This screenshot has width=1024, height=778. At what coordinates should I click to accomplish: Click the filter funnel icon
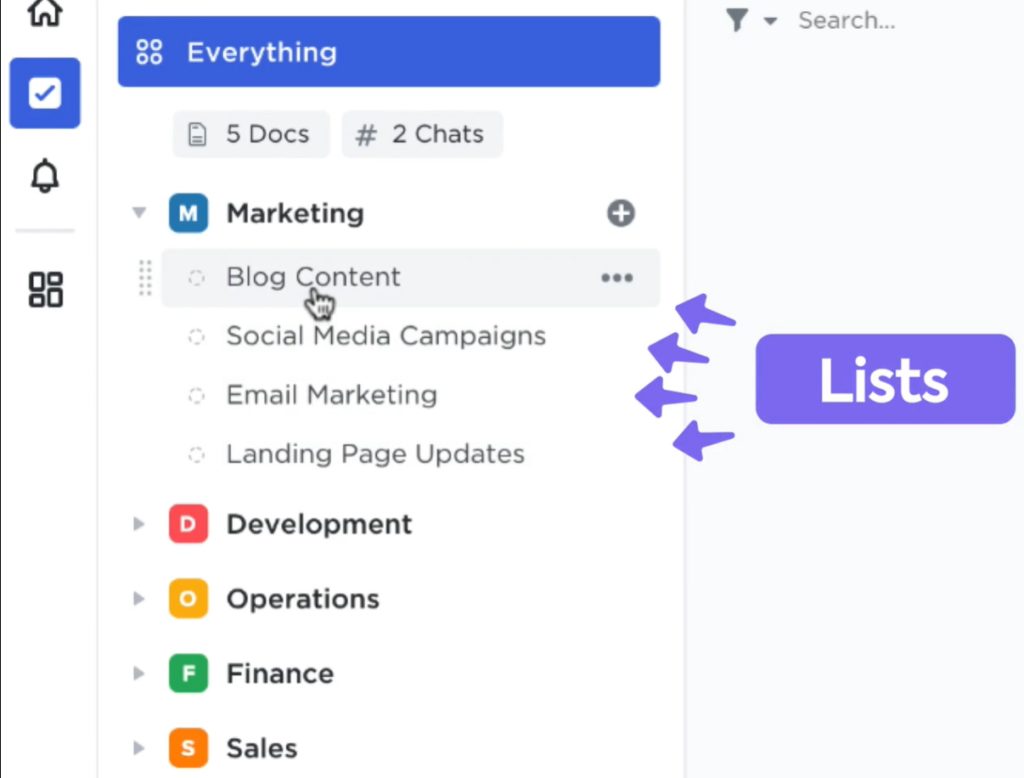737,20
